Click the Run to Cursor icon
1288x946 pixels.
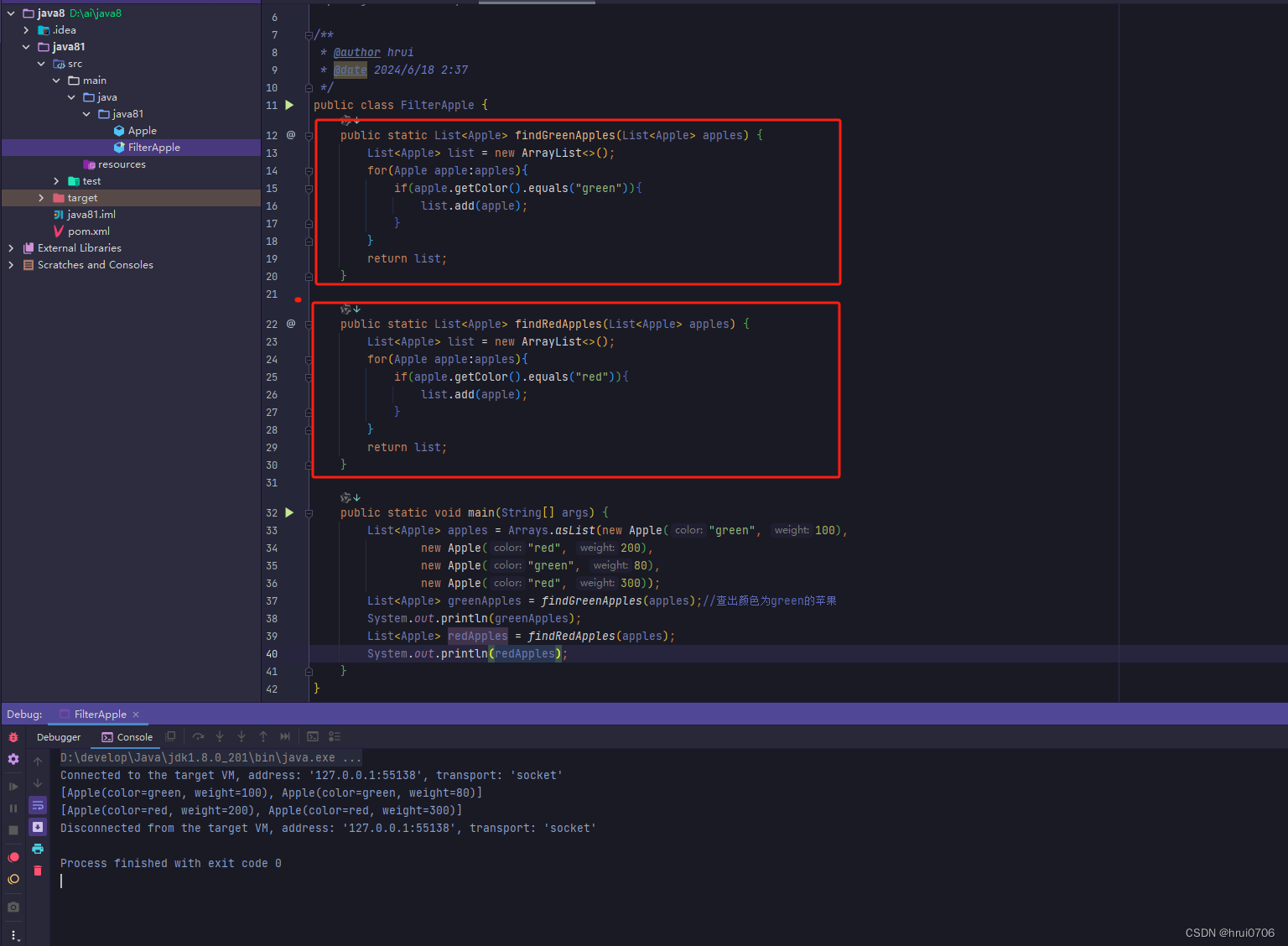click(x=284, y=737)
